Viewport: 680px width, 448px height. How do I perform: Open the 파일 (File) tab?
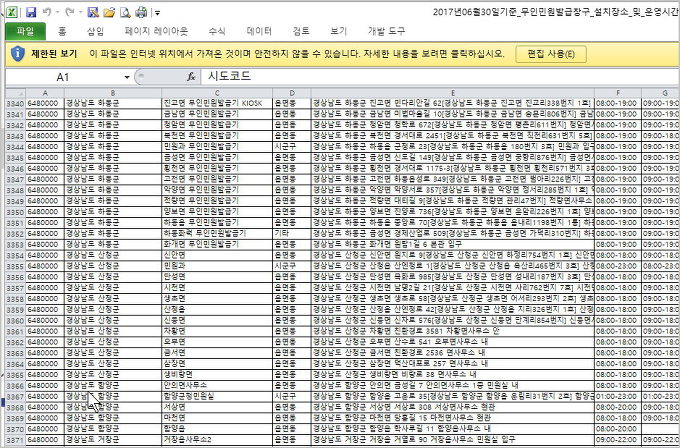click(25, 31)
